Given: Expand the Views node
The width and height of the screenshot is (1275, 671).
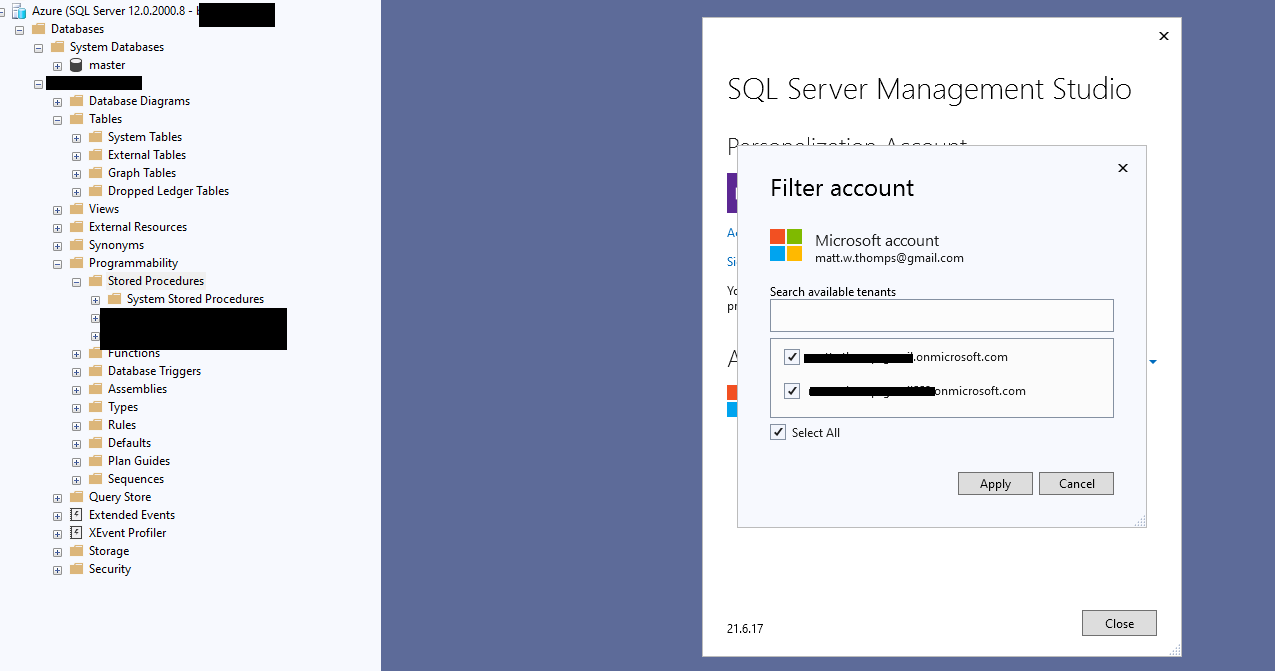Looking at the screenshot, I should click(x=57, y=210).
